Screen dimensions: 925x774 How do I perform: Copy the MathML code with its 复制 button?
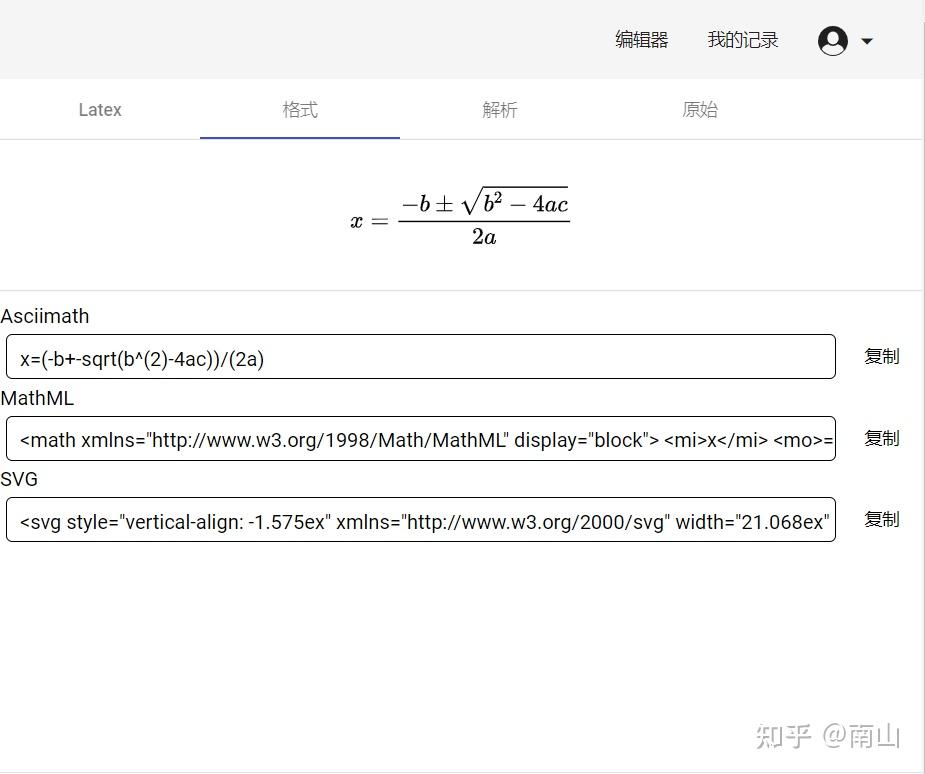881,438
